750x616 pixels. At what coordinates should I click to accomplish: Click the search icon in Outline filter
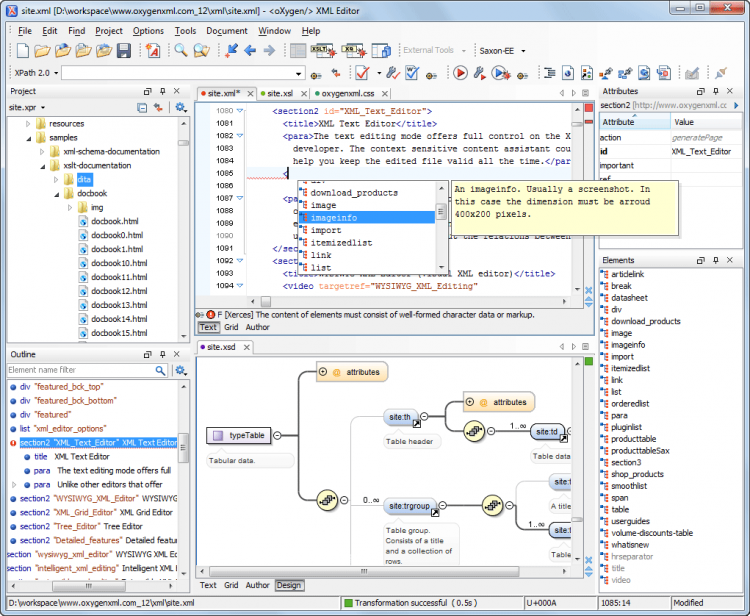[x=160, y=370]
